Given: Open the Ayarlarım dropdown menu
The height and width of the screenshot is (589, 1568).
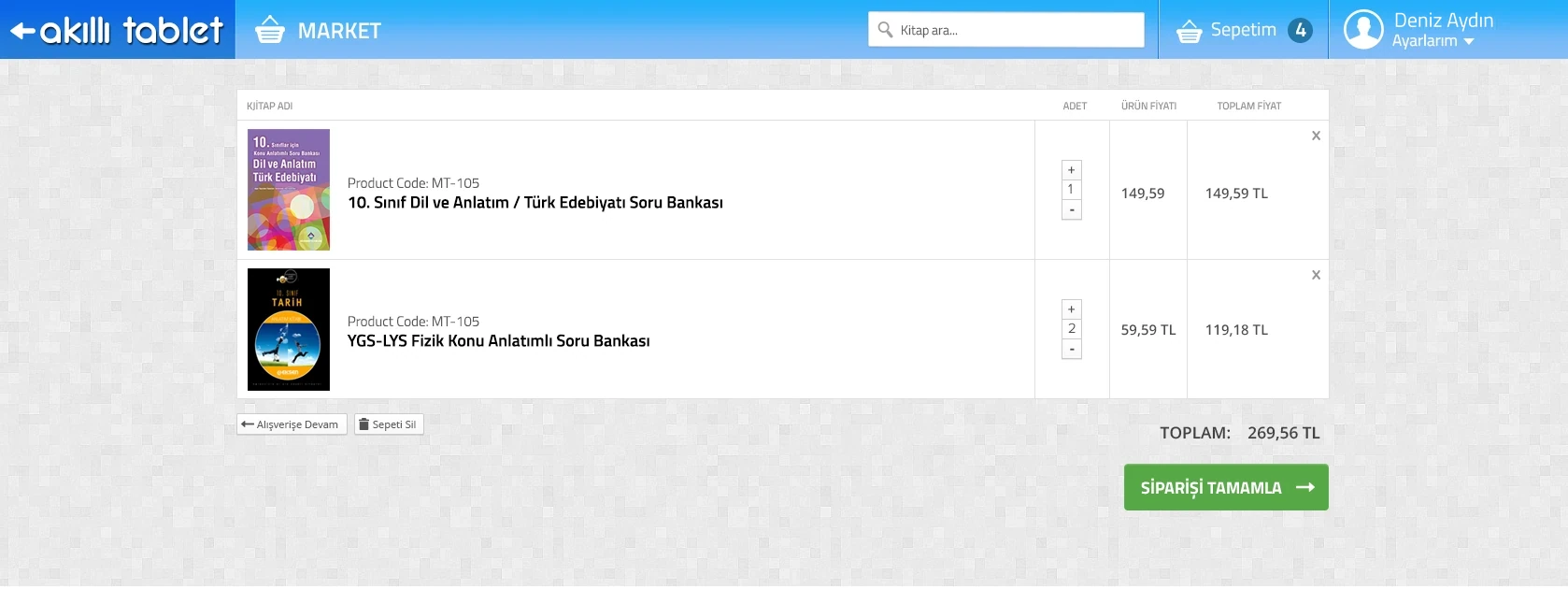Looking at the screenshot, I should pyautogui.click(x=1433, y=41).
